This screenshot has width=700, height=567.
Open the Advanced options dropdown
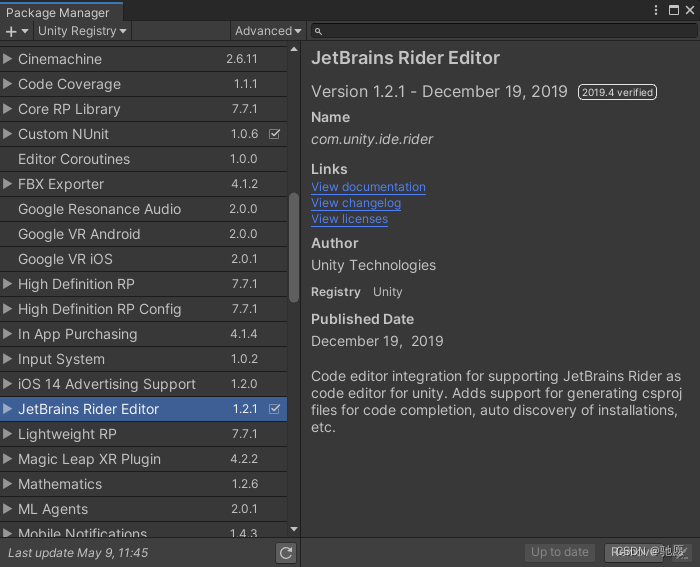[x=268, y=31]
